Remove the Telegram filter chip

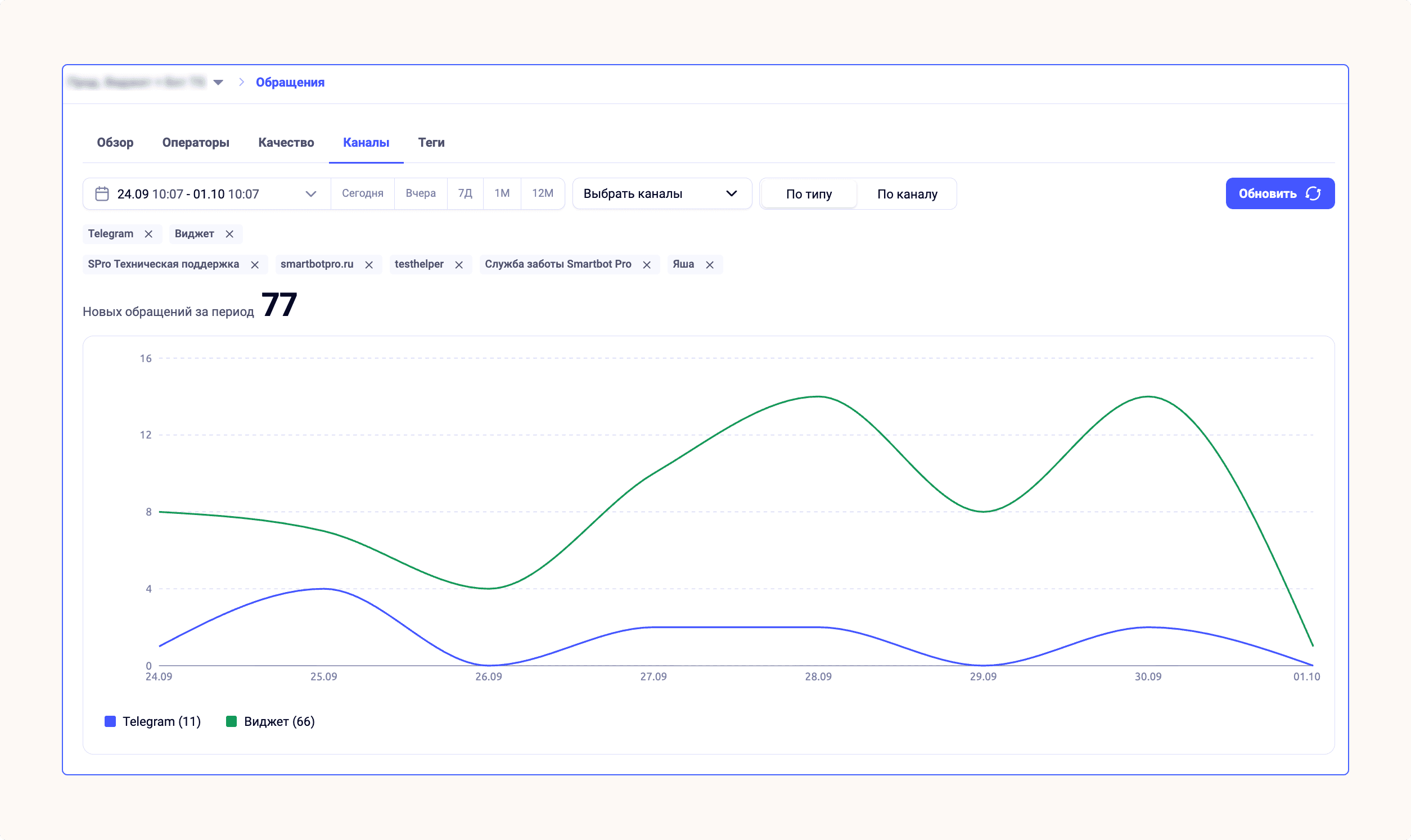coord(148,234)
